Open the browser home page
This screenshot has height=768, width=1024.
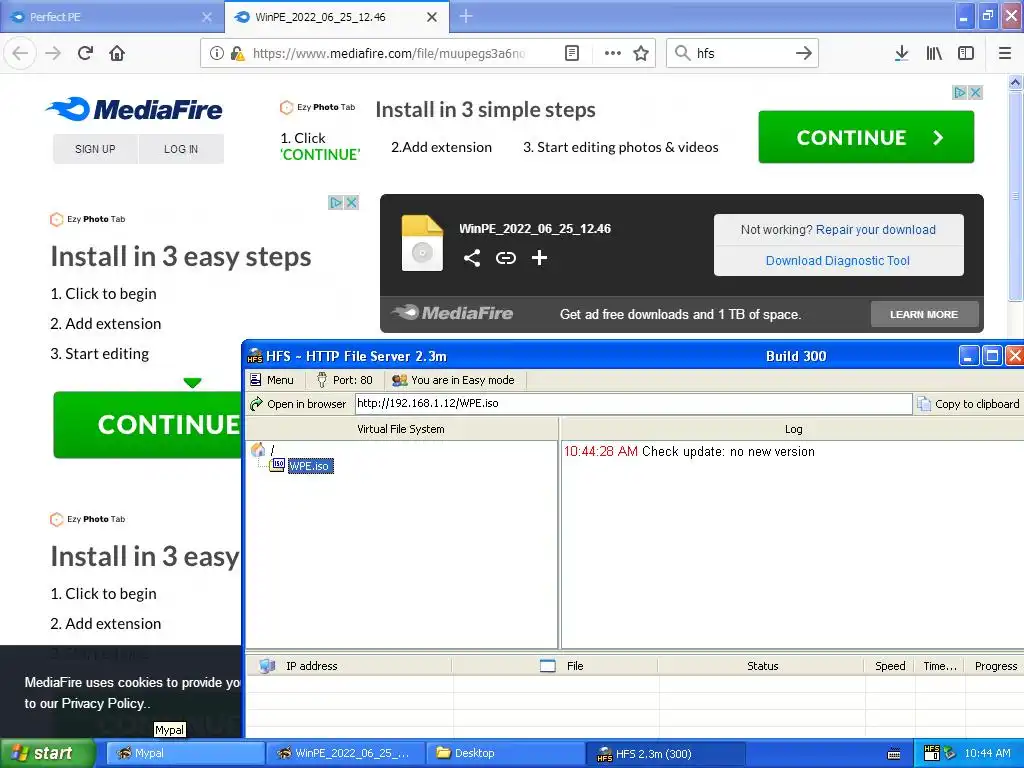click(x=117, y=53)
